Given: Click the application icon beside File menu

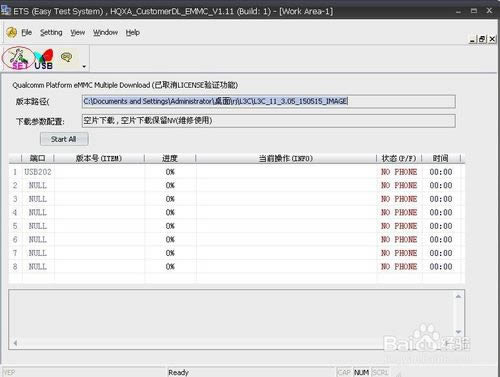Looking at the screenshot, I should pyautogui.click(x=11, y=32).
